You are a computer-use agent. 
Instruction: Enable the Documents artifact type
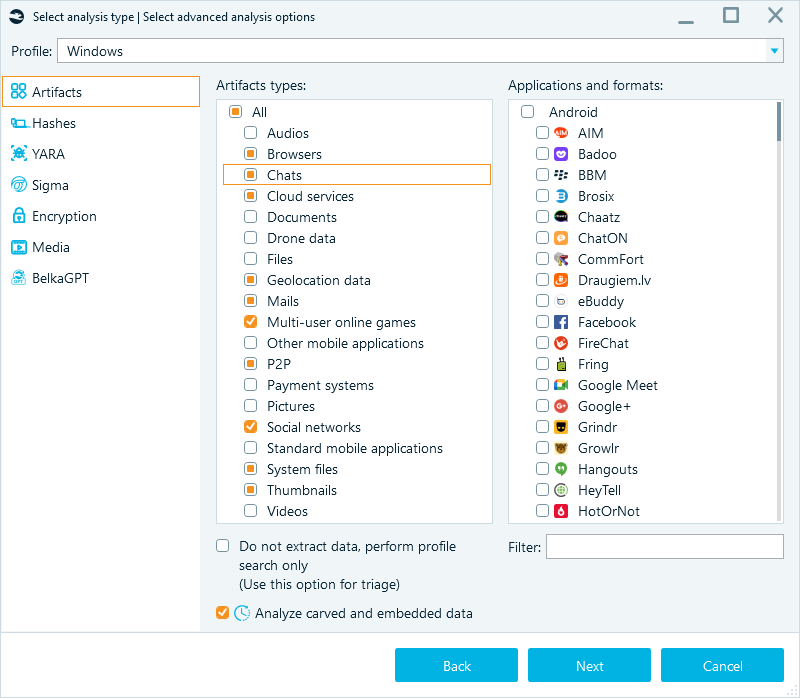249,217
